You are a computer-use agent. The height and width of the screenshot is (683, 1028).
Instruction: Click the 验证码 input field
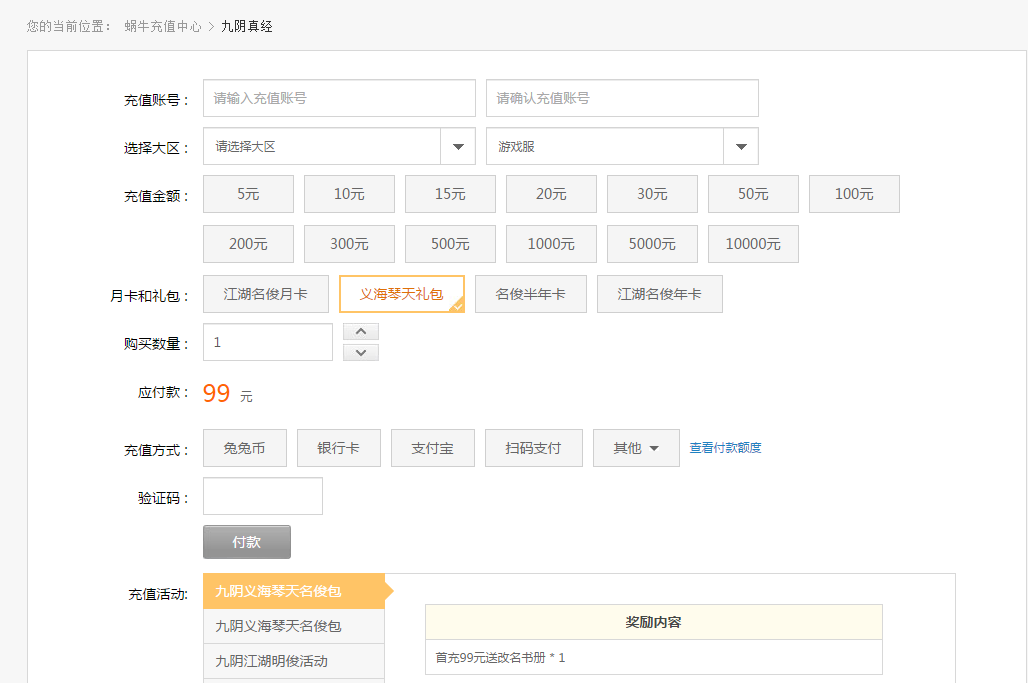[262, 496]
